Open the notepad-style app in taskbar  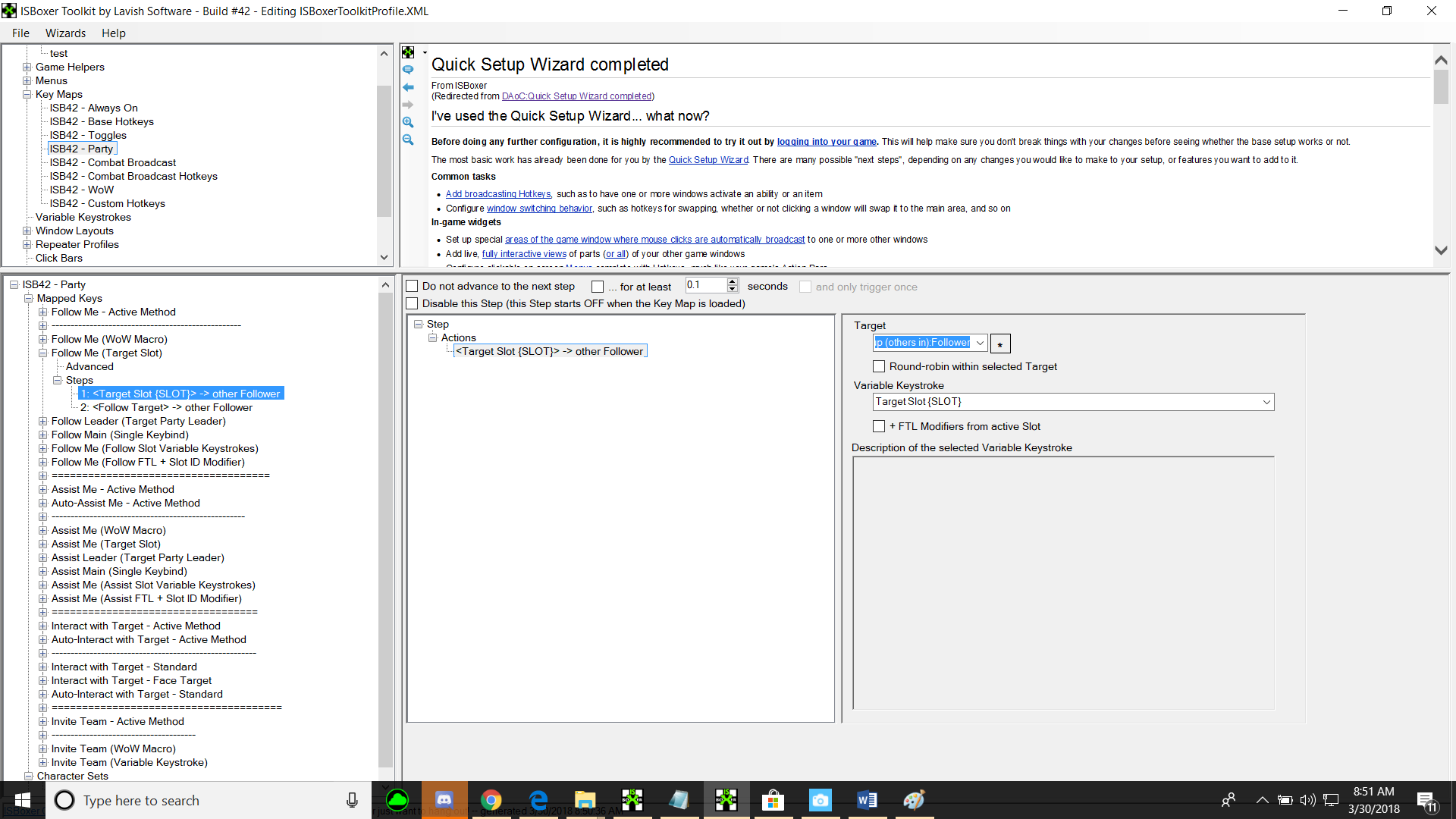(x=679, y=800)
